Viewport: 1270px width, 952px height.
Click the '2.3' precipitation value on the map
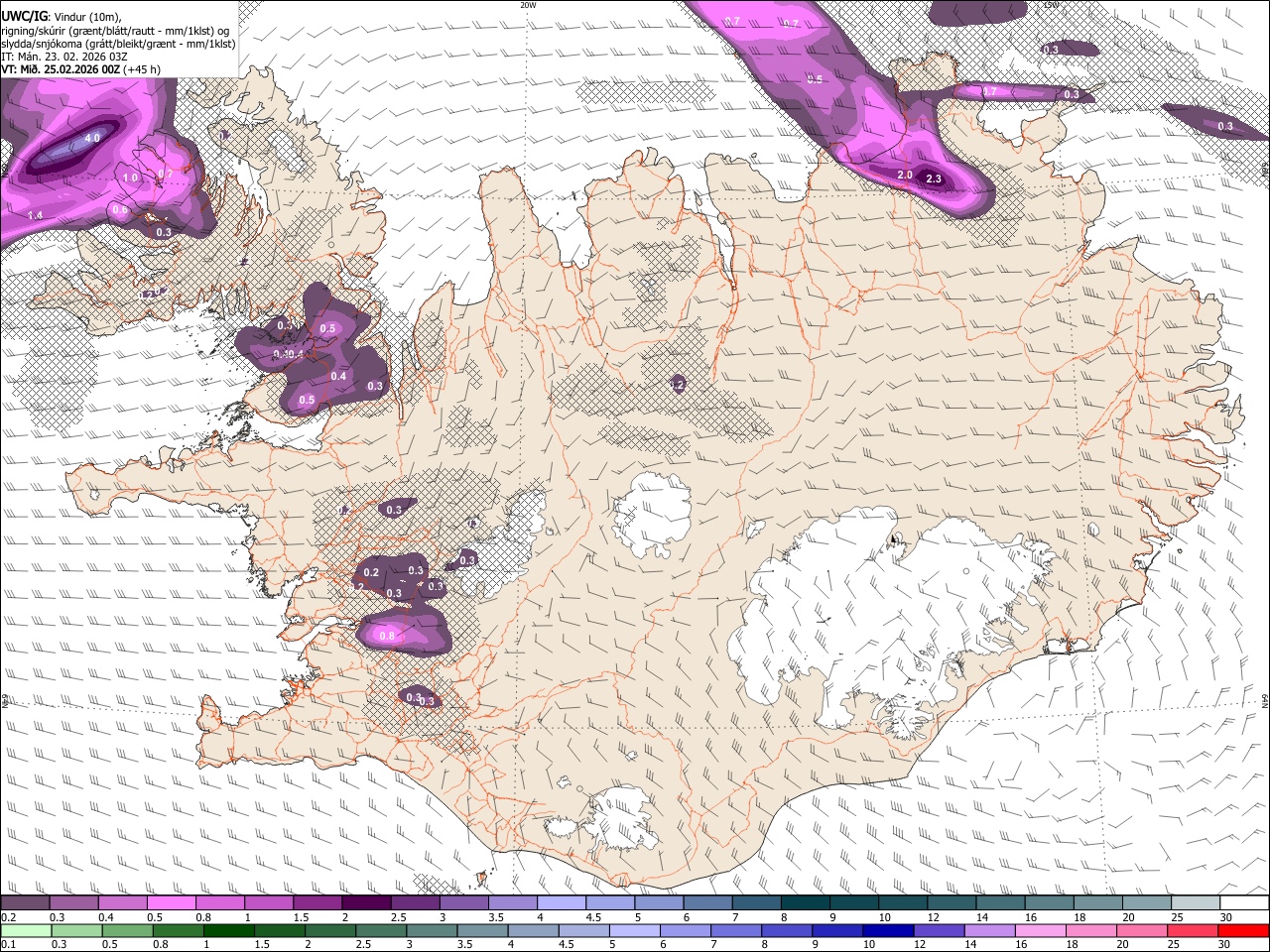(x=934, y=178)
